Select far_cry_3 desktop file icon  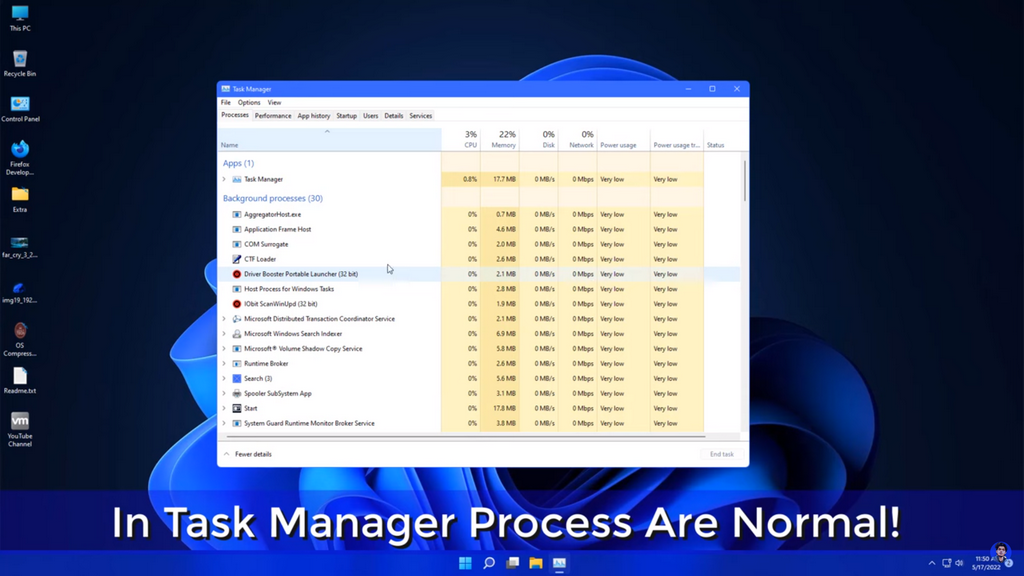[x=20, y=247]
